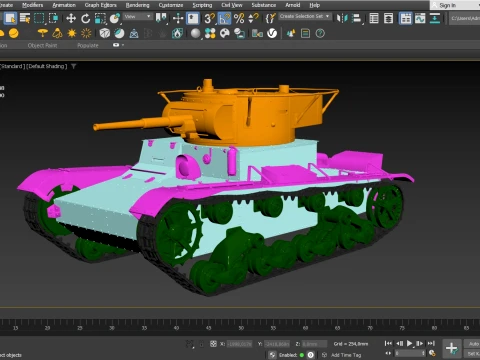Click the large Set Keys plus button
Screen dimensions: 480x360
coord(452,348)
